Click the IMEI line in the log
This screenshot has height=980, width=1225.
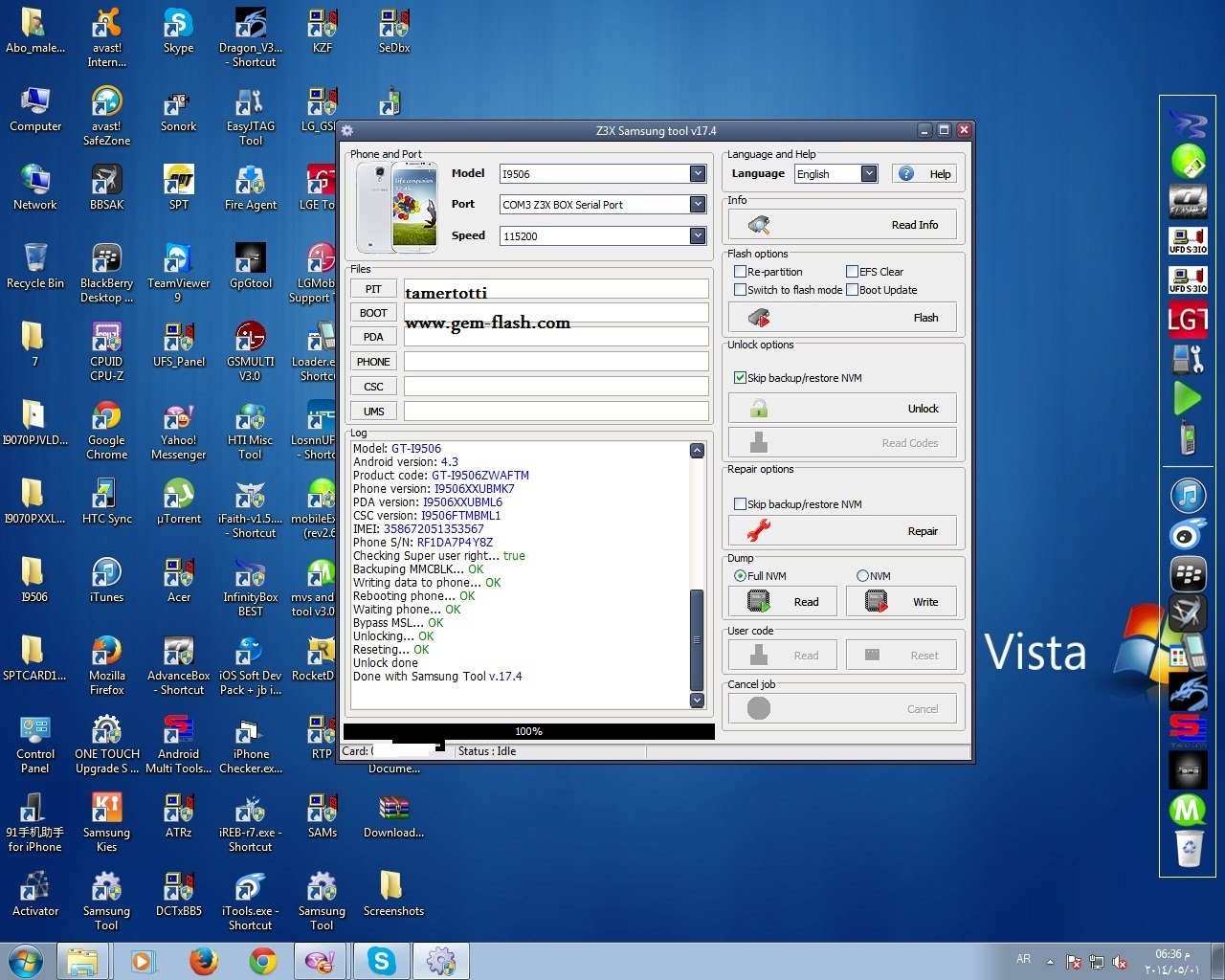[418, 529]
